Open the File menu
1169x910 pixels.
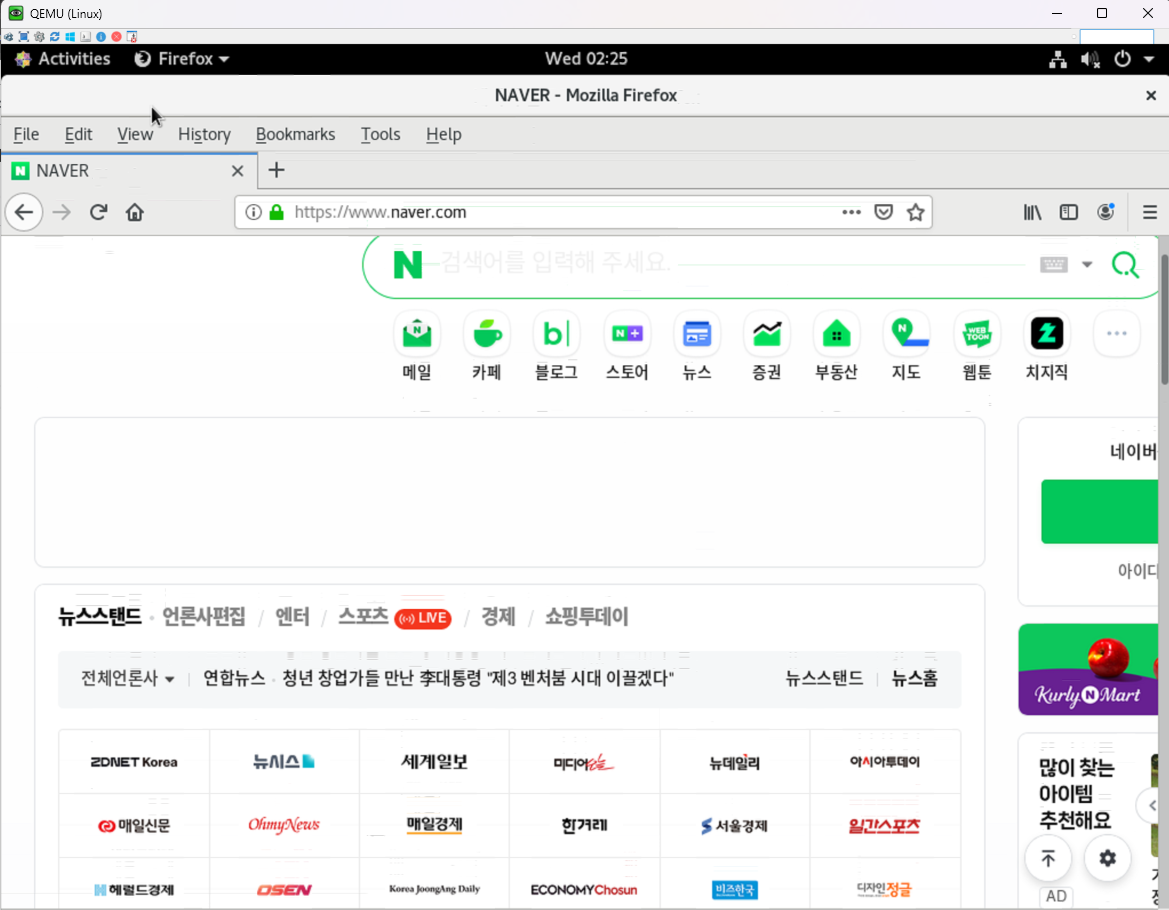[26, 134]
